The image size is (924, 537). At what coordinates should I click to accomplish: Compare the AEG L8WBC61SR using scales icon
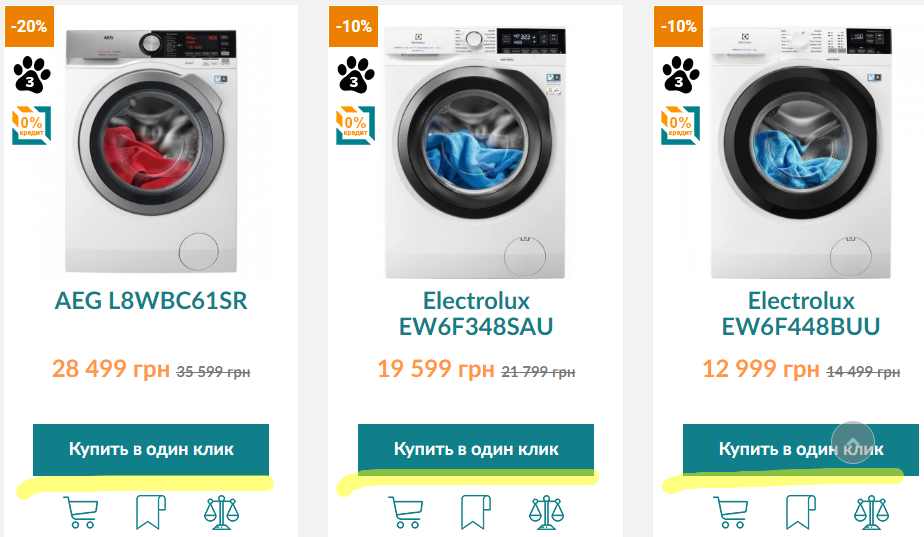point(222,512)
